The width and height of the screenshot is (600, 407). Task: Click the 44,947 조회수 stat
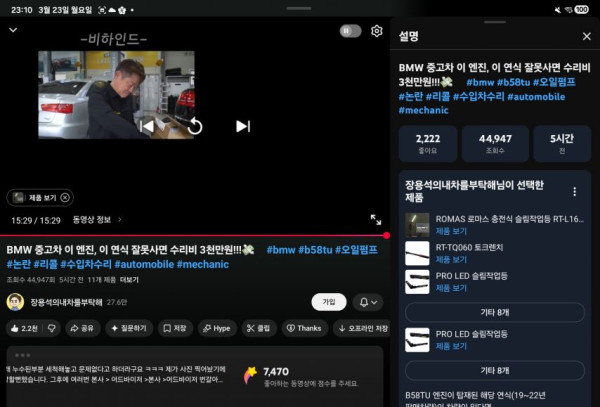[495, 143]
